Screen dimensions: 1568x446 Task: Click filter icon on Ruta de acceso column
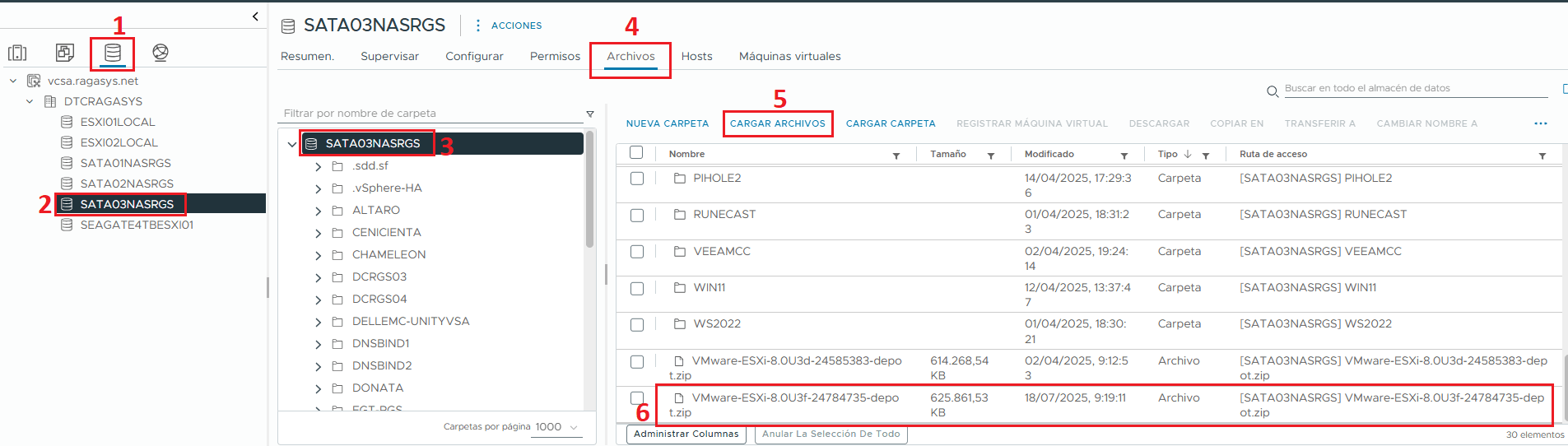click(1542, 156)
